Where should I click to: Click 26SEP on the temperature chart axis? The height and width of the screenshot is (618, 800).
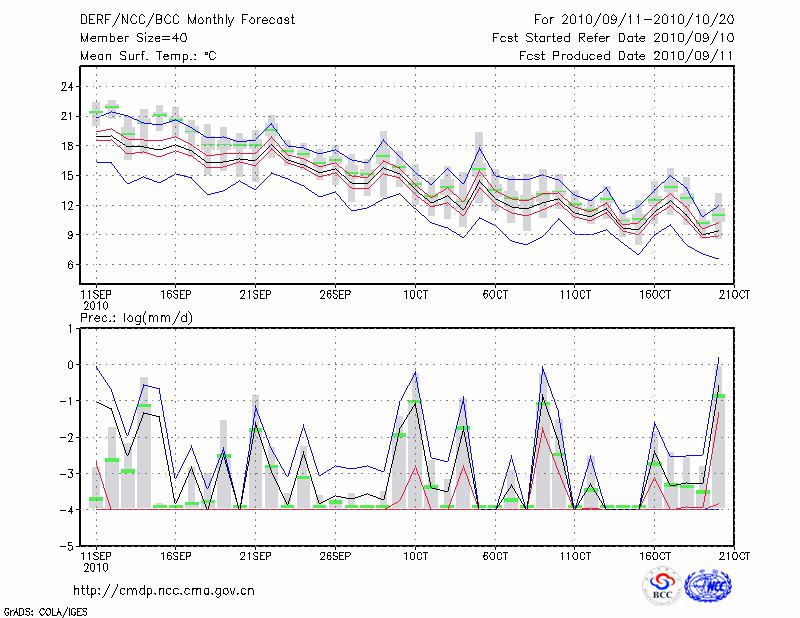point(335,295)
